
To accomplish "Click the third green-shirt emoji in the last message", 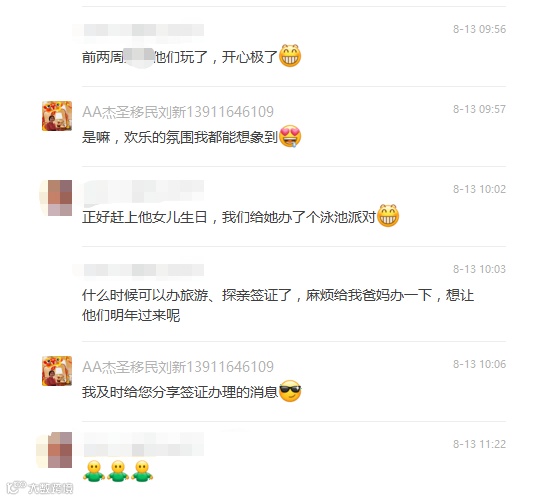I will 142,471.
